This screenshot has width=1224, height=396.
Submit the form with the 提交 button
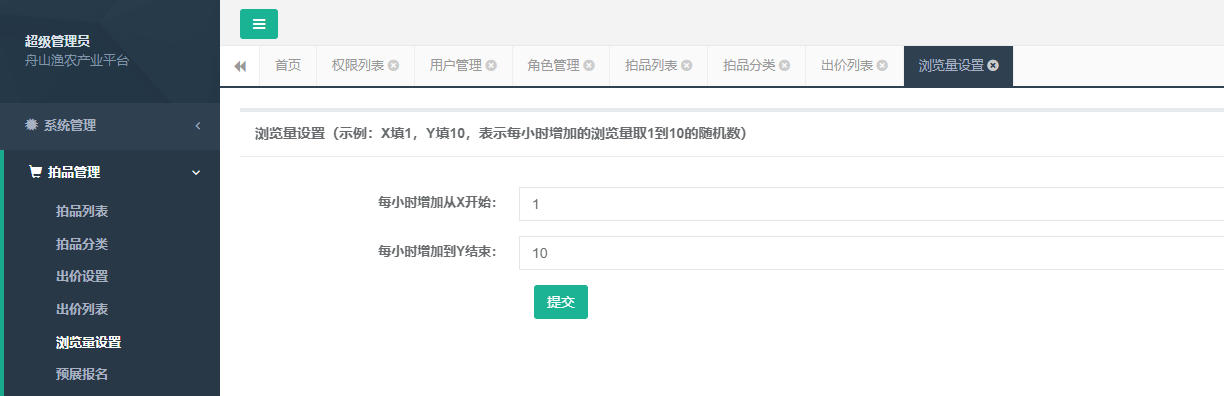tap(561, 302)
